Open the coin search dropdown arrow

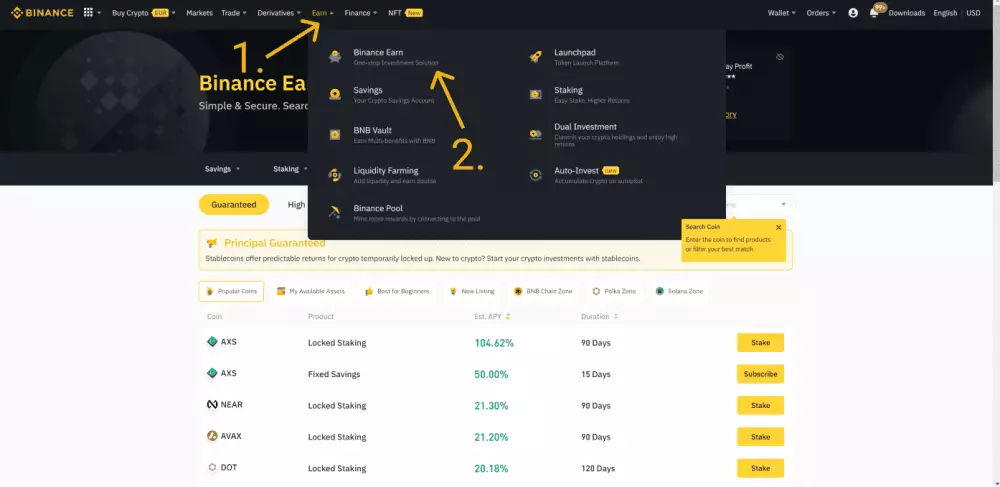coord(783,205)
